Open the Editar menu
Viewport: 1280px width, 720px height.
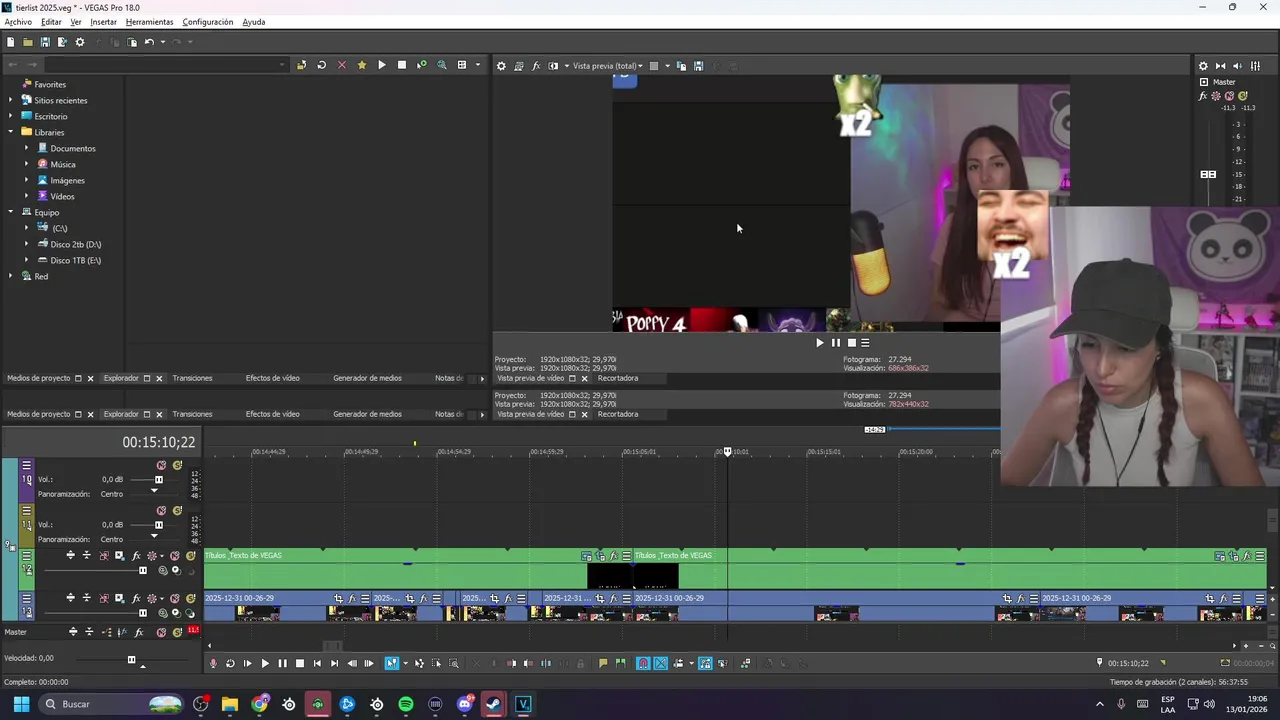coord(51,22)
